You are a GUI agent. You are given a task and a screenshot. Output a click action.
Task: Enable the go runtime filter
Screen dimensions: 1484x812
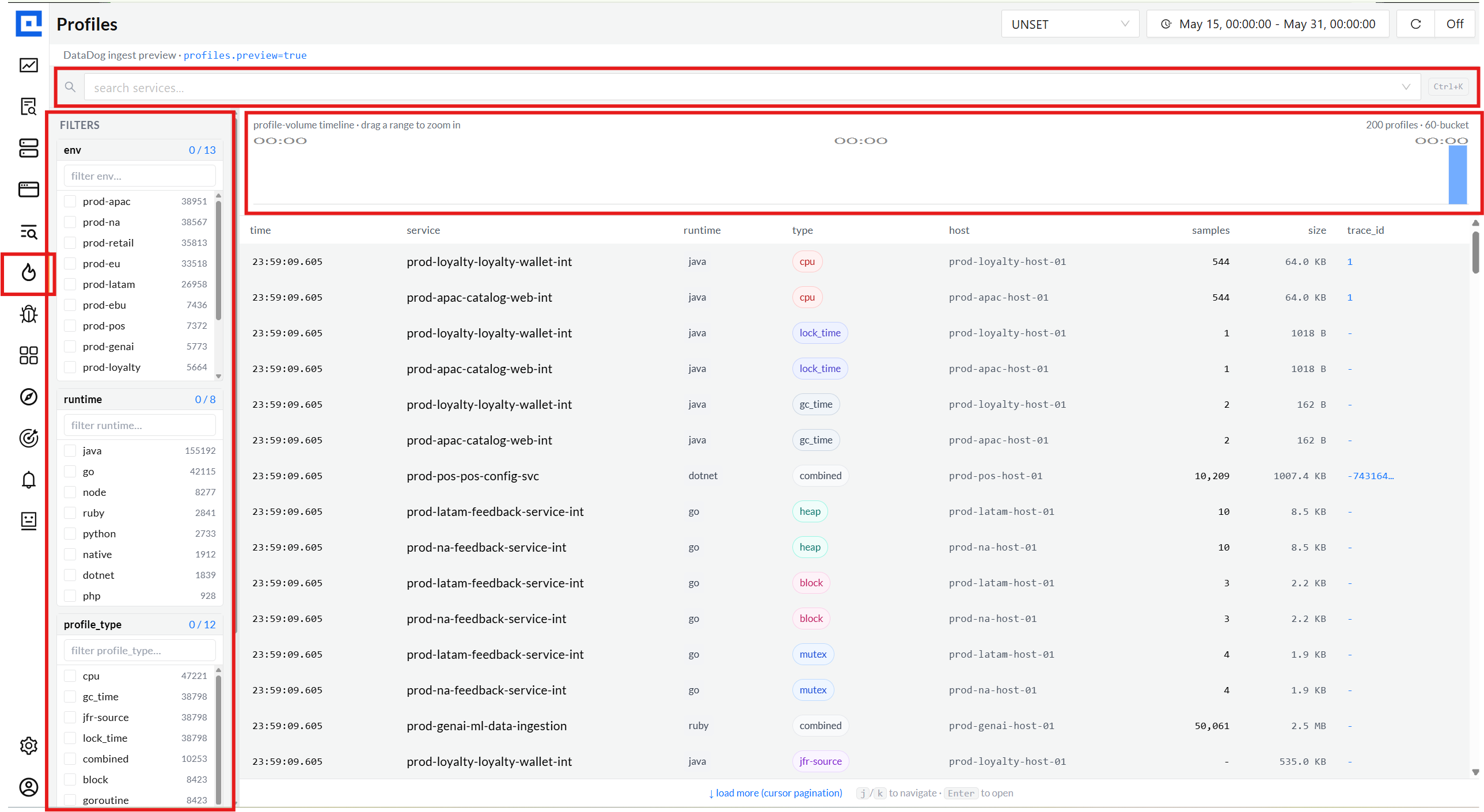click(70, 472)
